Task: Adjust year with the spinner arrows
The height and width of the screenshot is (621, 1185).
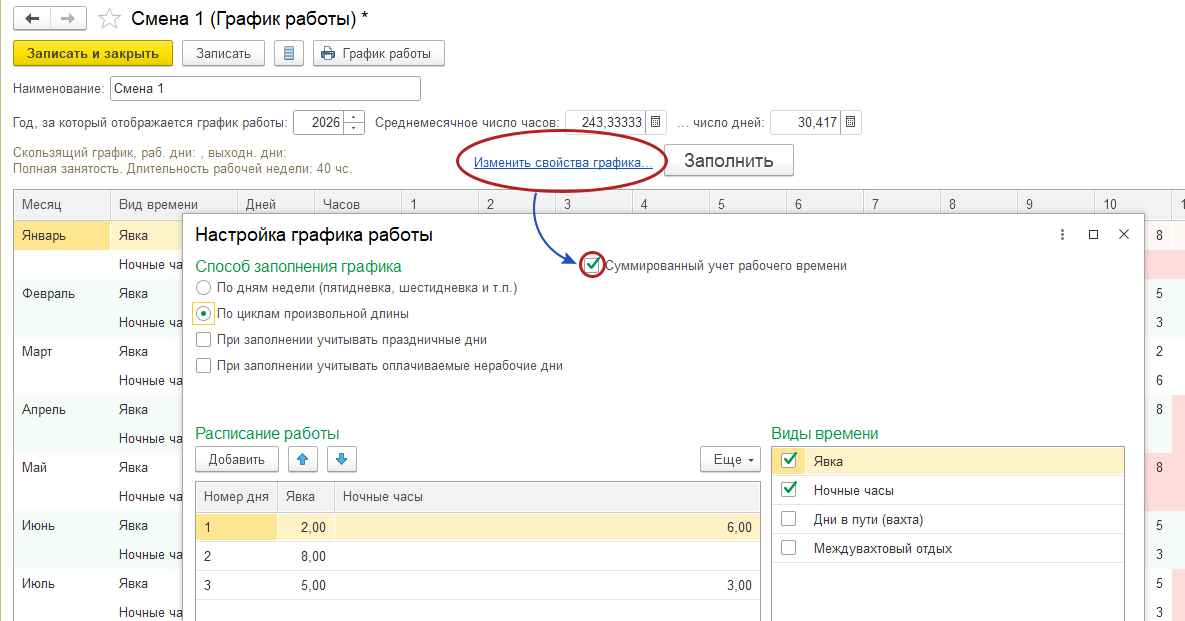Action: tap(355, 123)
